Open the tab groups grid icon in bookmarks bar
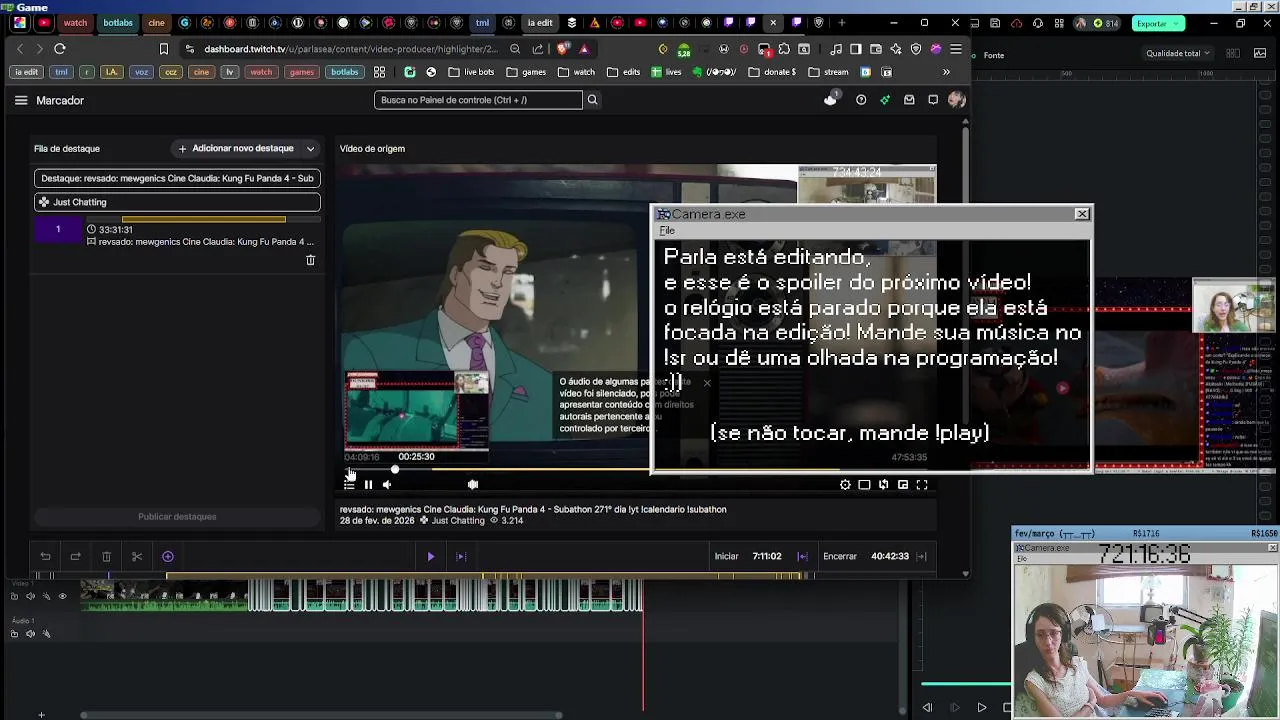 tap(379, 72)
